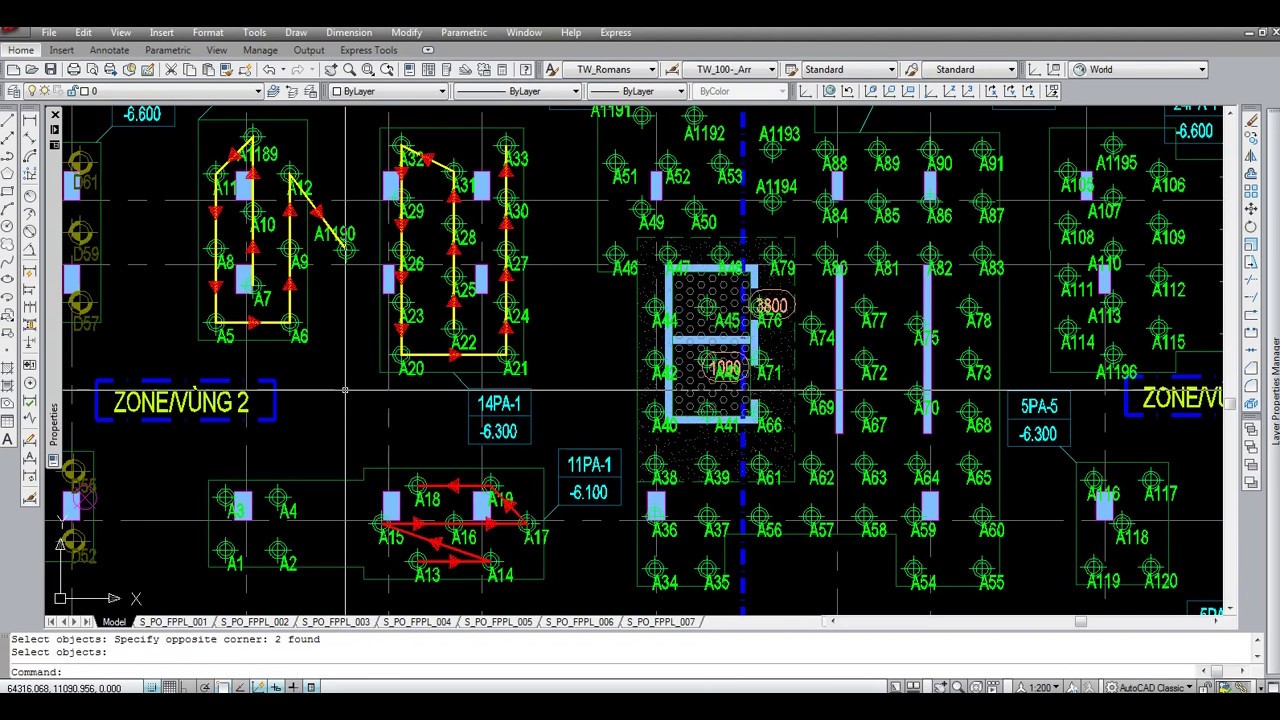
Task: Select the Circle draw tool
Action: [8, 227]
